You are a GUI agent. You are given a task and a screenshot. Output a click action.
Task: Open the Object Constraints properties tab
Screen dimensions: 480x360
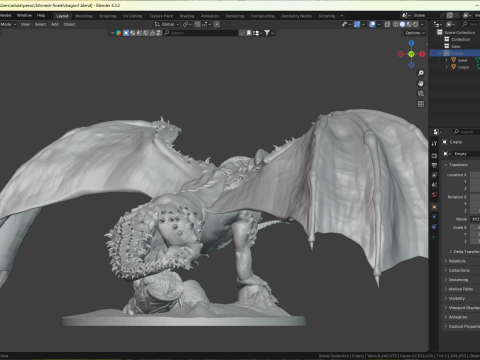click(434, 226)
